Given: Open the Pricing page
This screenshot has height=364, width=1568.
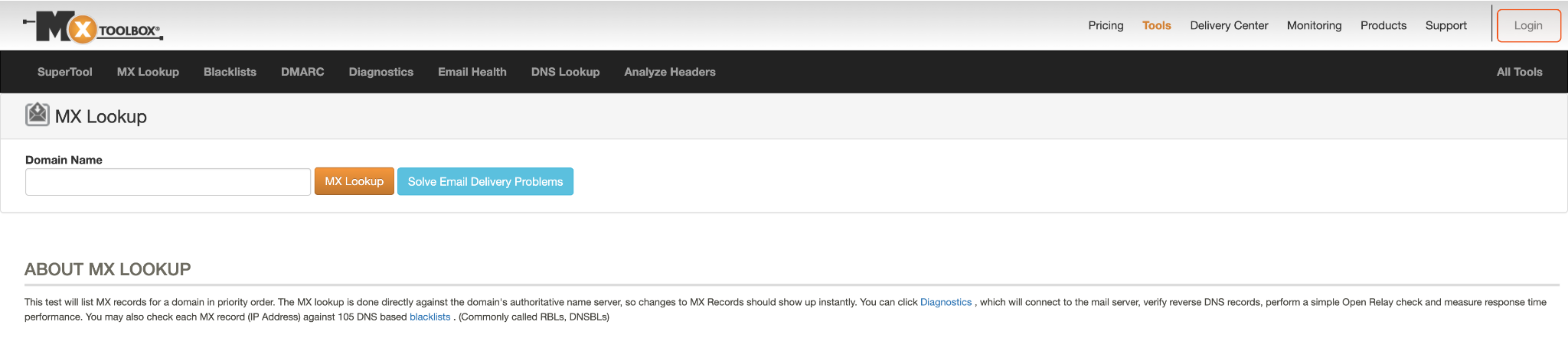Looking at the screenshot, I should [x=1106, y=25].
